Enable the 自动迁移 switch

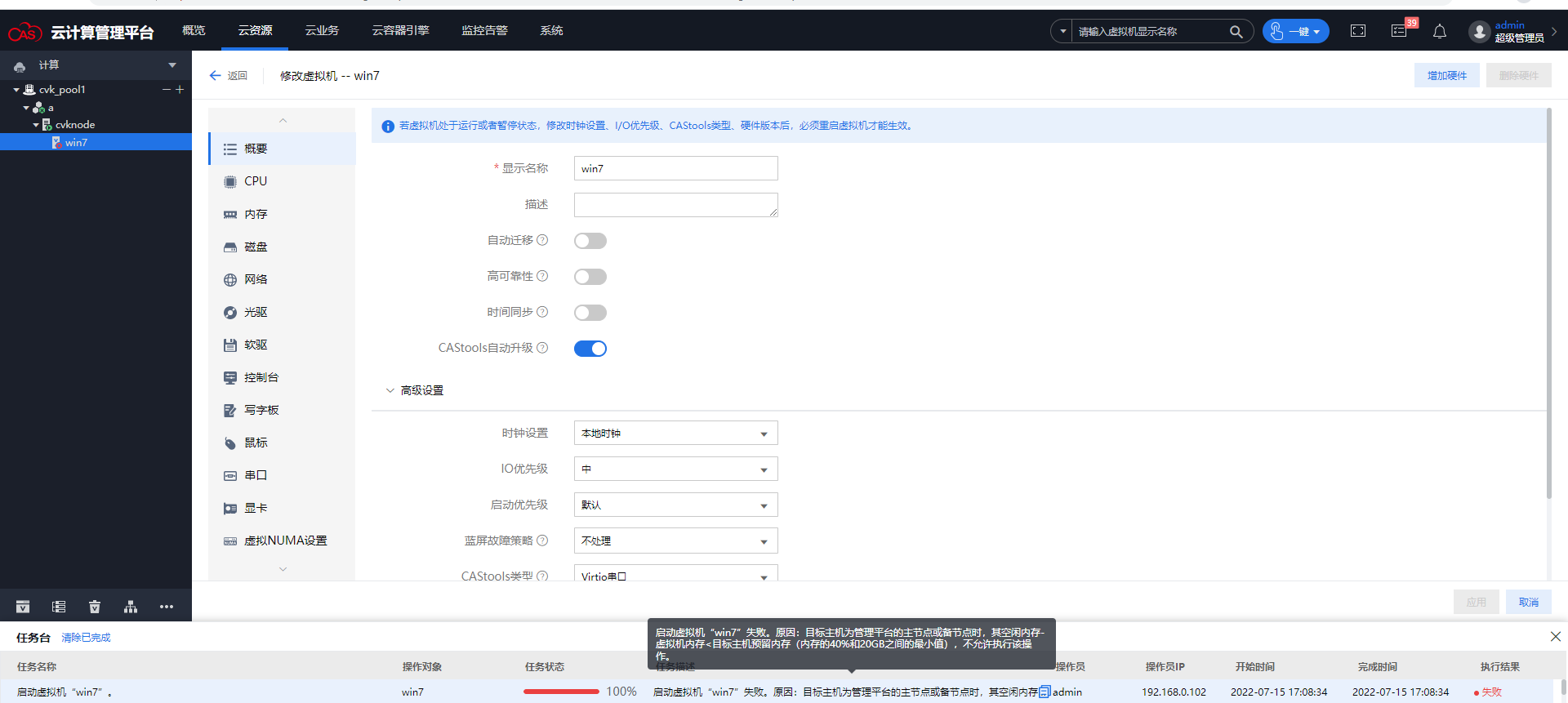point(590,241)
